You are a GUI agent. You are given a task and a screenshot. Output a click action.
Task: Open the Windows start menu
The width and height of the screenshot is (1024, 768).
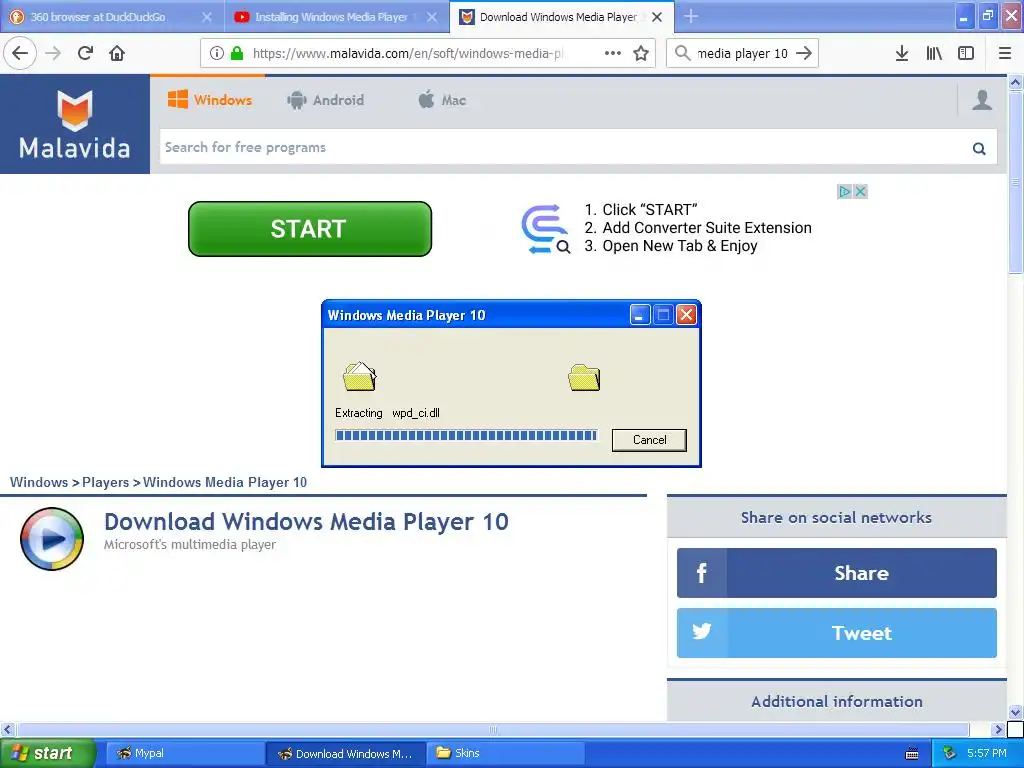(x=47, y=753)
